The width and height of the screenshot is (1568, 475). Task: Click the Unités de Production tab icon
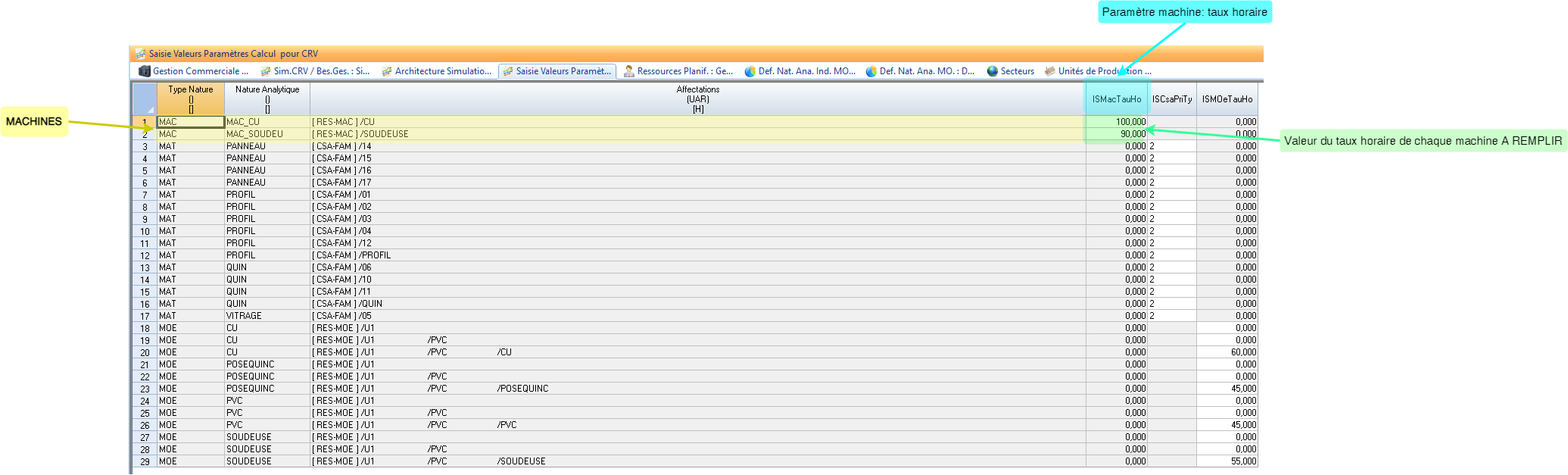pos(1049,71)
